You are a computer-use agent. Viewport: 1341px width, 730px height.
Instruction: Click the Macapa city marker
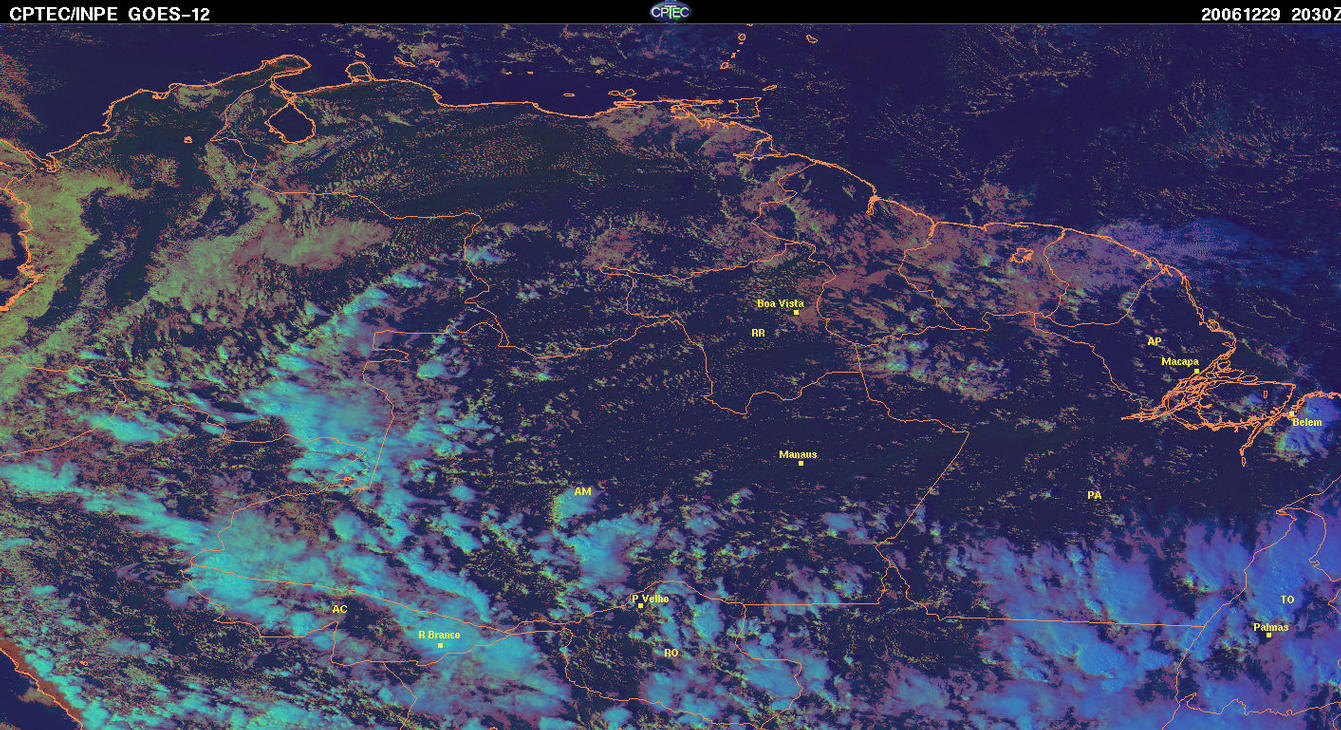1196,371
